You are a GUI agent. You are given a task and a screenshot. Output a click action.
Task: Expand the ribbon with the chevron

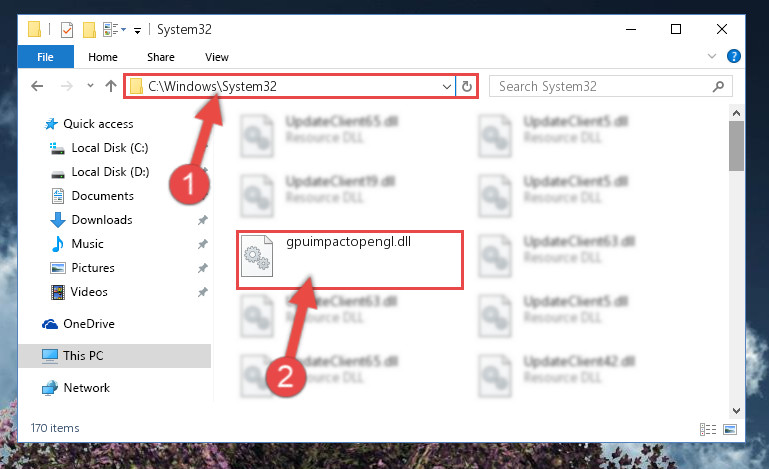click(x=712, y=56)
